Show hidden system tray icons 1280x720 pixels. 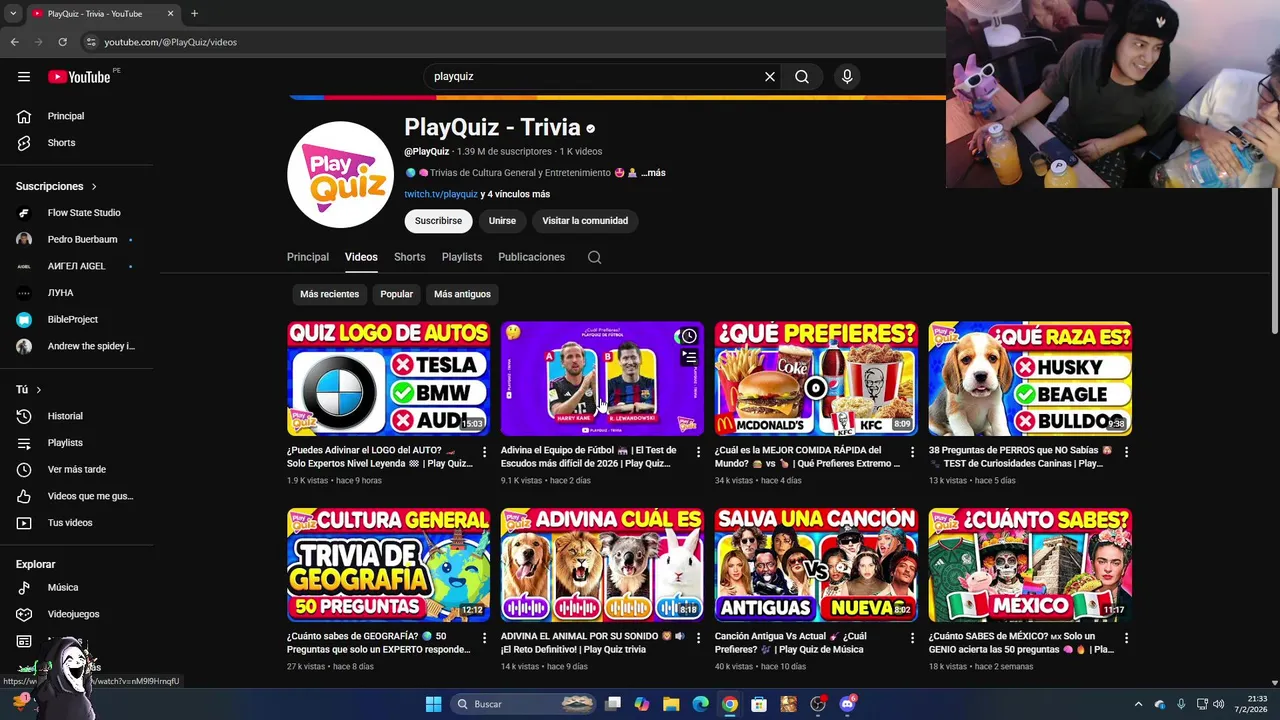[1138, 704]
